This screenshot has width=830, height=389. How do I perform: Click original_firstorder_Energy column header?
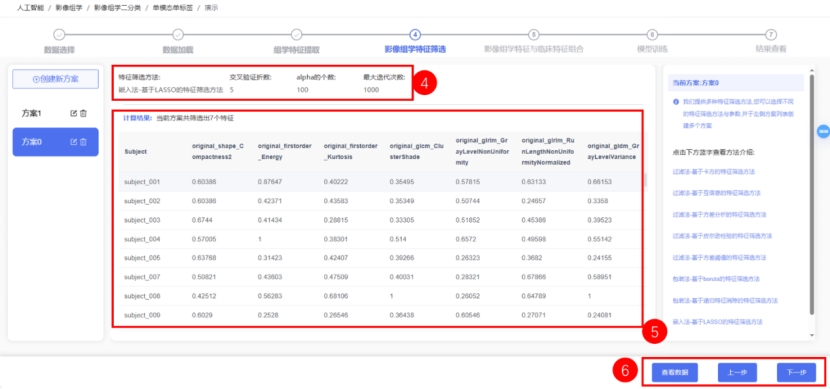(285, 151)
